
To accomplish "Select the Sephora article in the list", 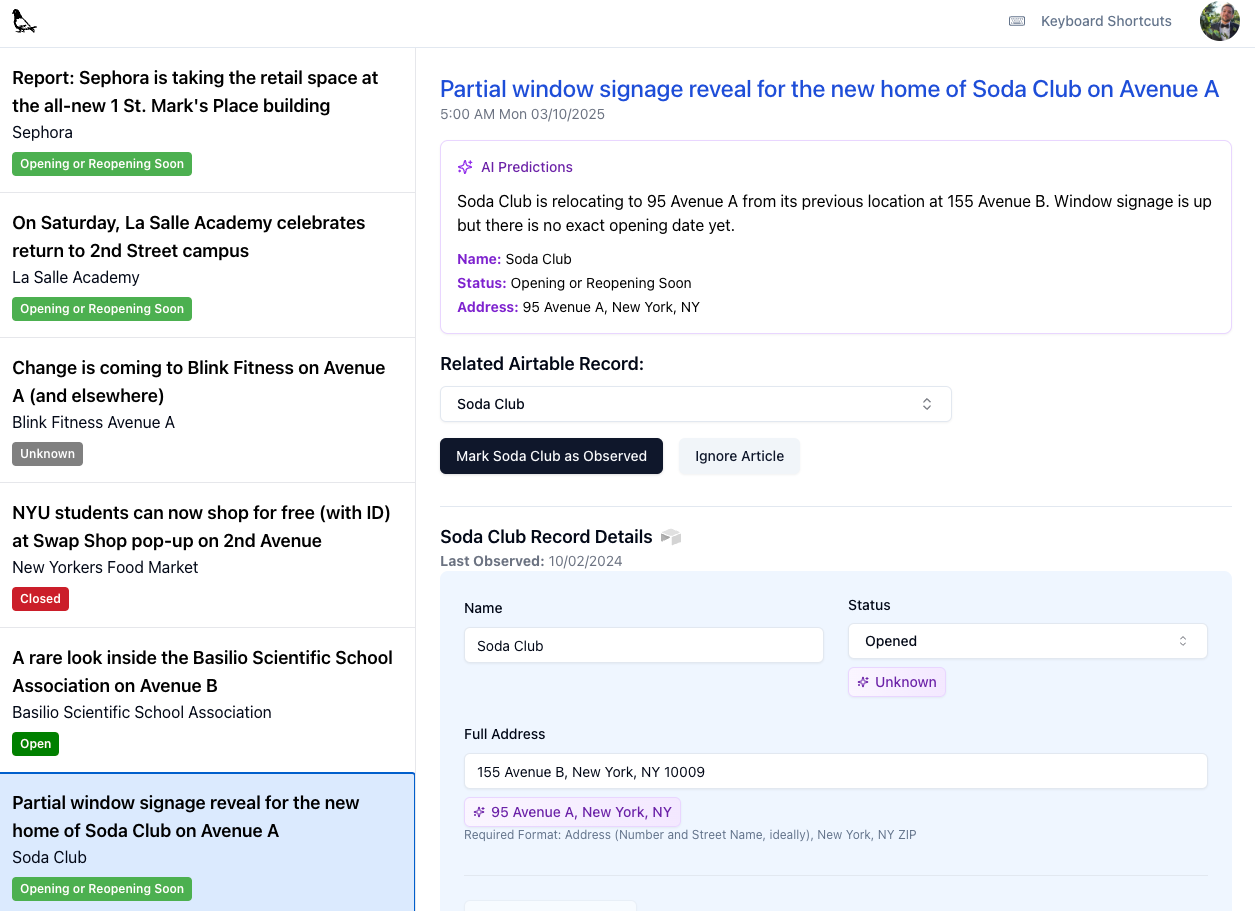I will 207,120.
